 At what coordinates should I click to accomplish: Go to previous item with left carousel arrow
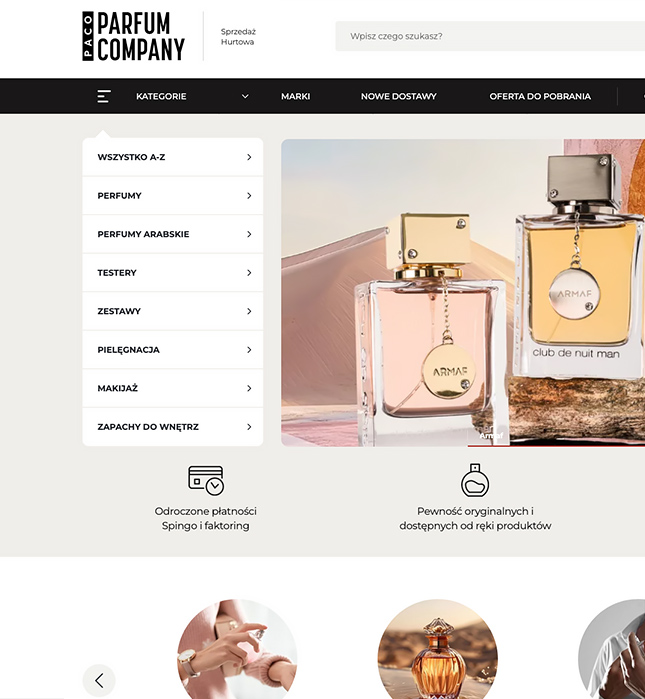pyautogui.click(x=99, y=681)
